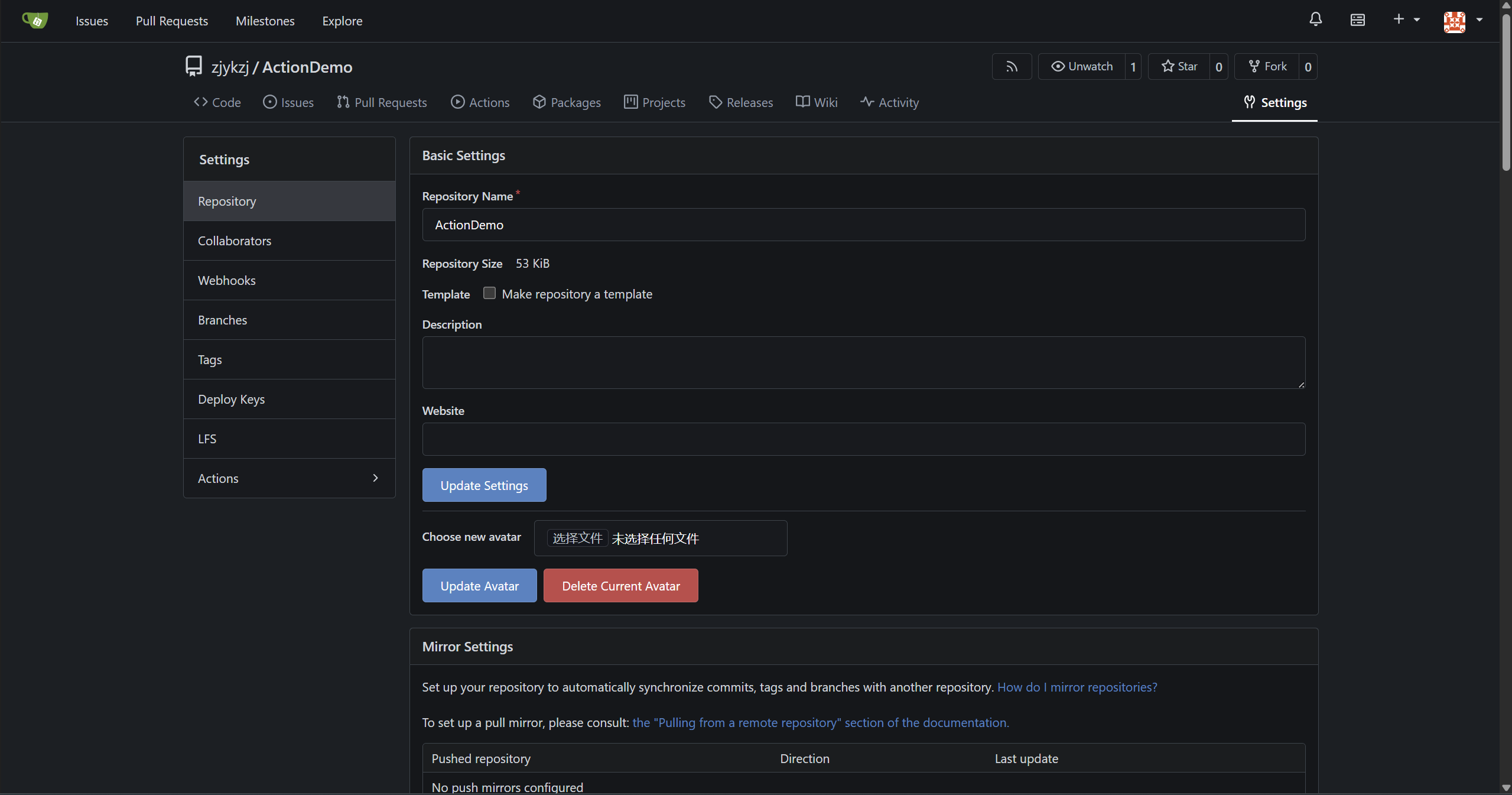Expand Actions section in settings sidebar

pos(289,478)
